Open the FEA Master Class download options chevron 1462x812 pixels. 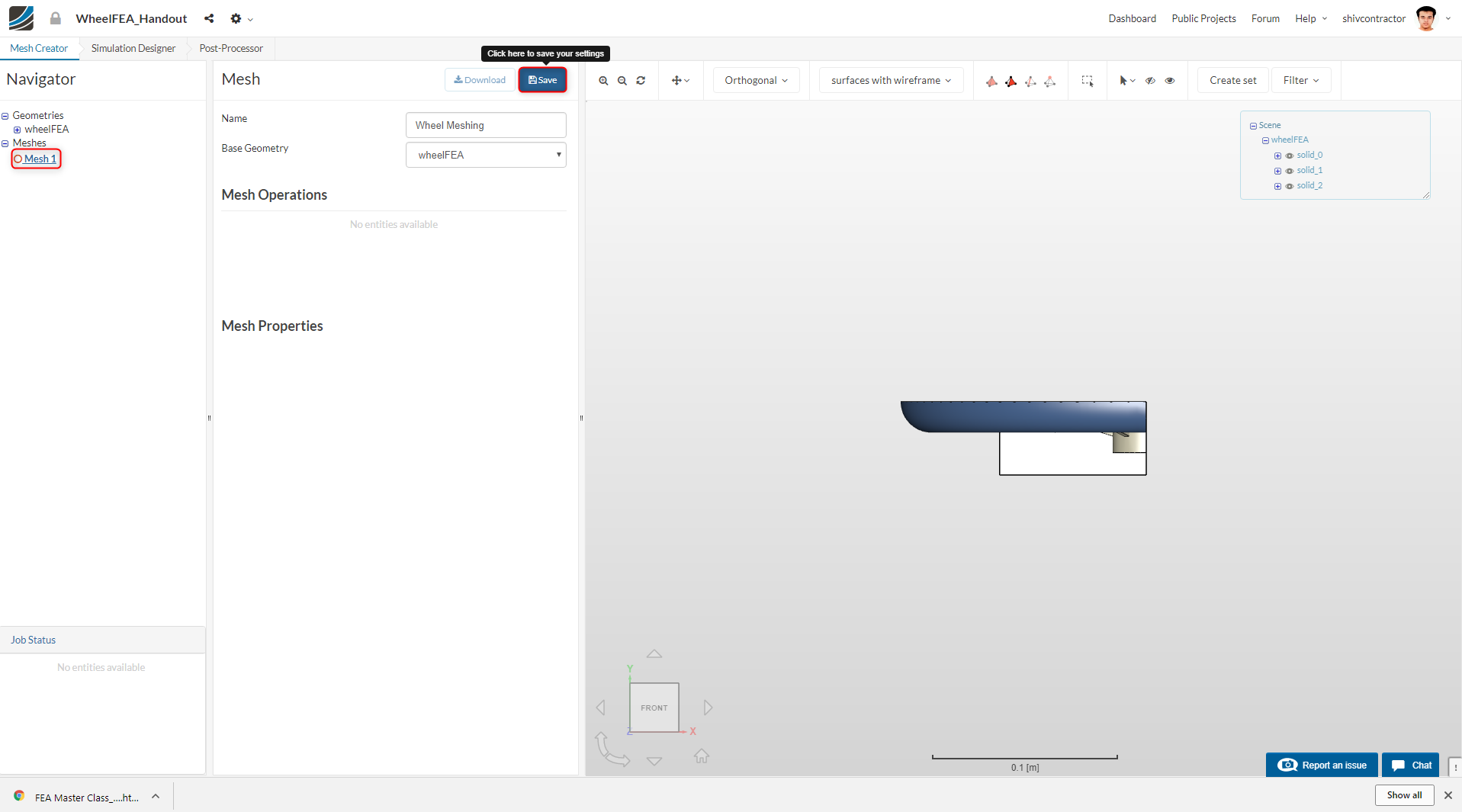[x=156, y=797]
